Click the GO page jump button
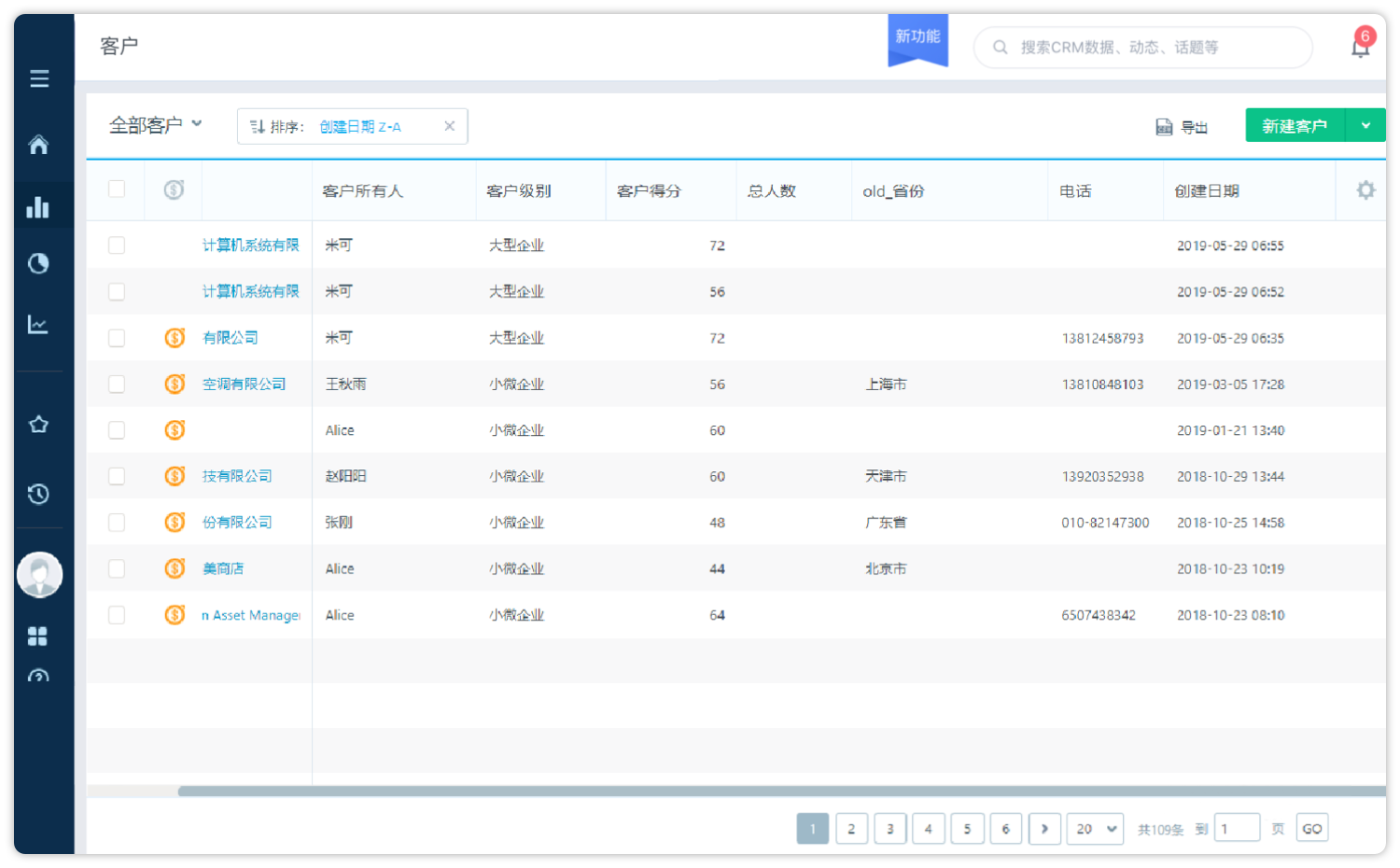 pos(1312,829)
